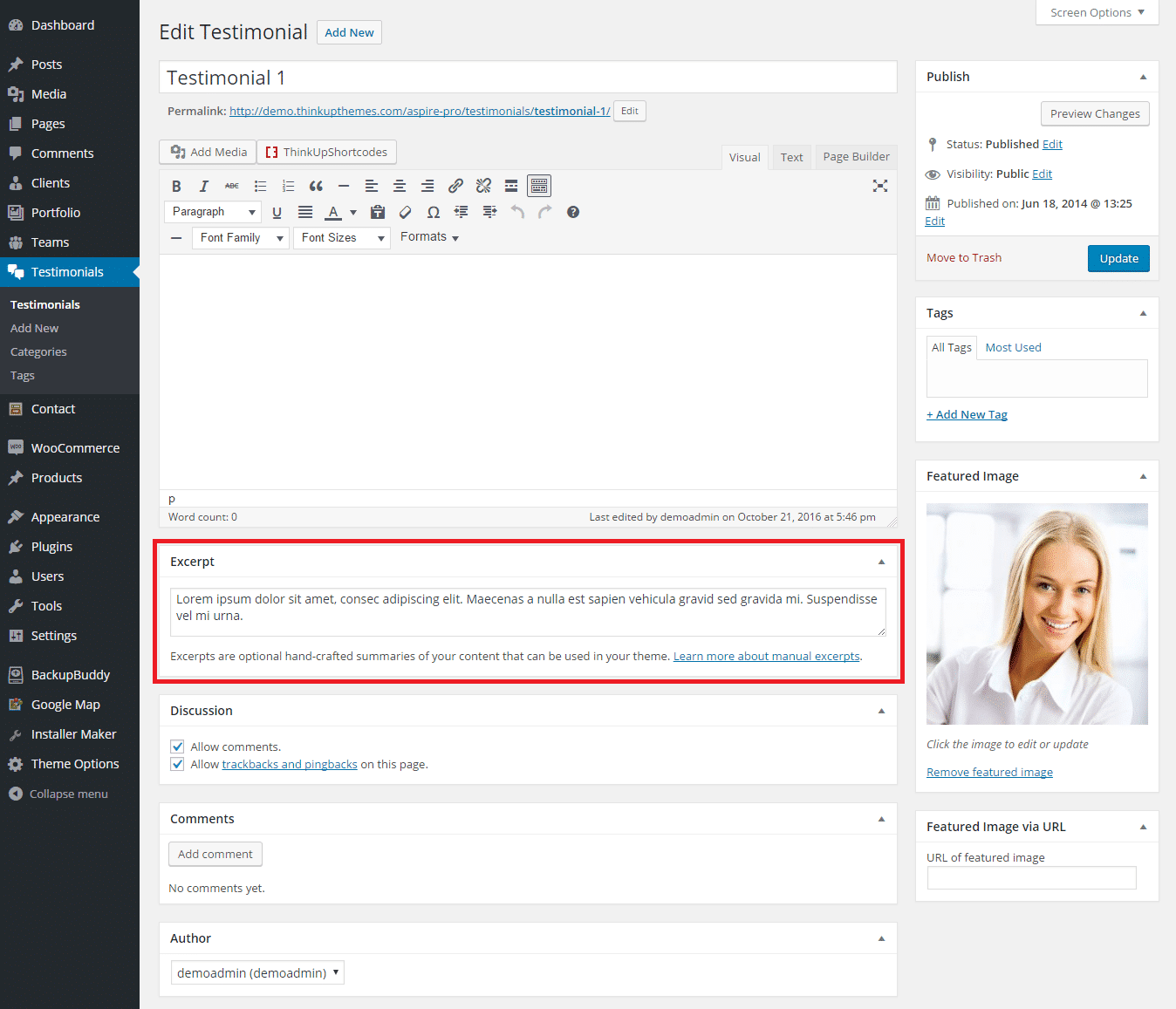Viewport: 1176px width, 1009px height.
Task: Enable distraction-free fullscreen editor mode
Action: pos(880,186)
